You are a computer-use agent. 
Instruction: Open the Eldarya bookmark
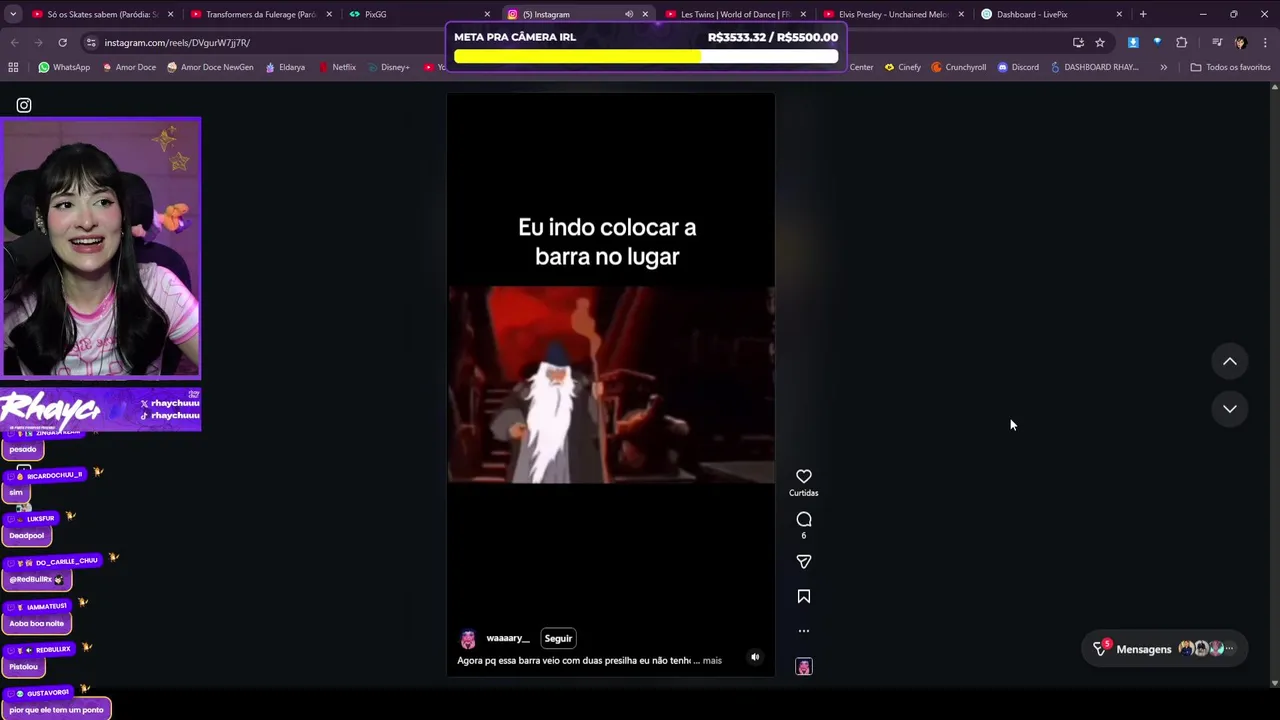tap(285, 67)
